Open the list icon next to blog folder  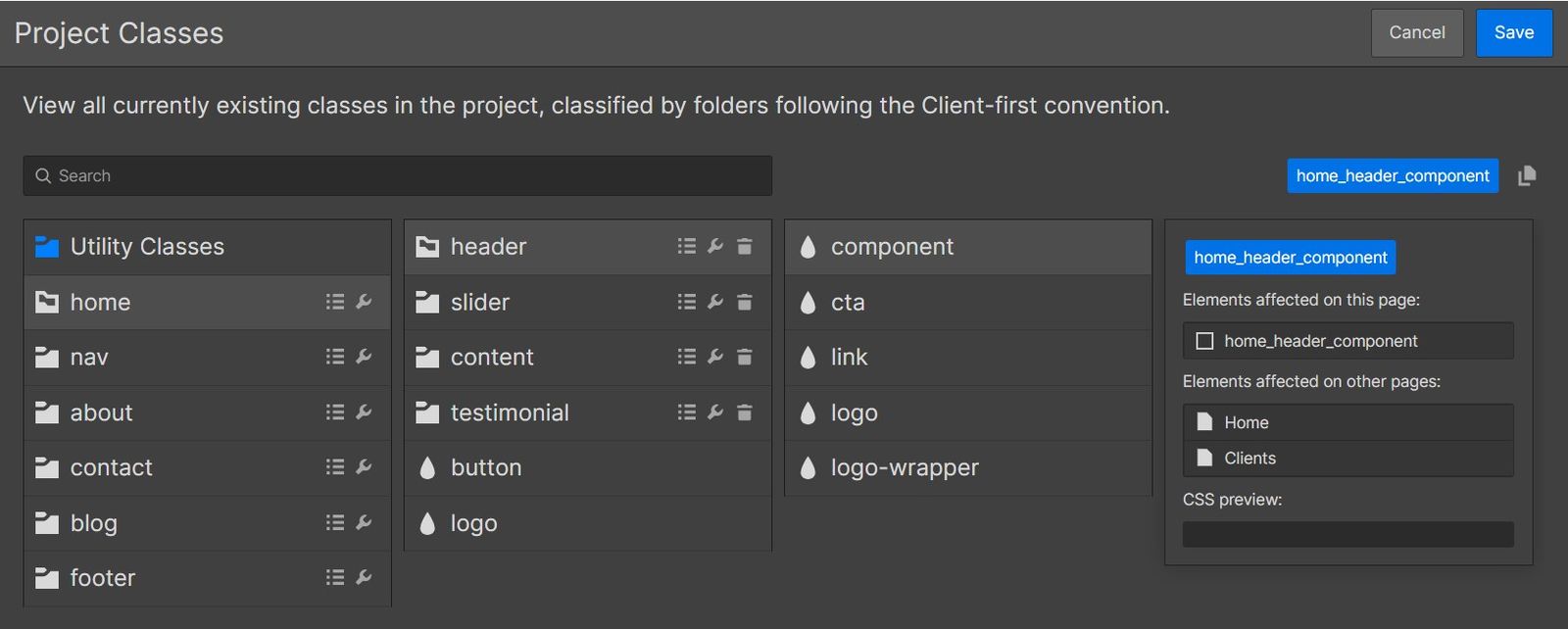click(334, 522)
